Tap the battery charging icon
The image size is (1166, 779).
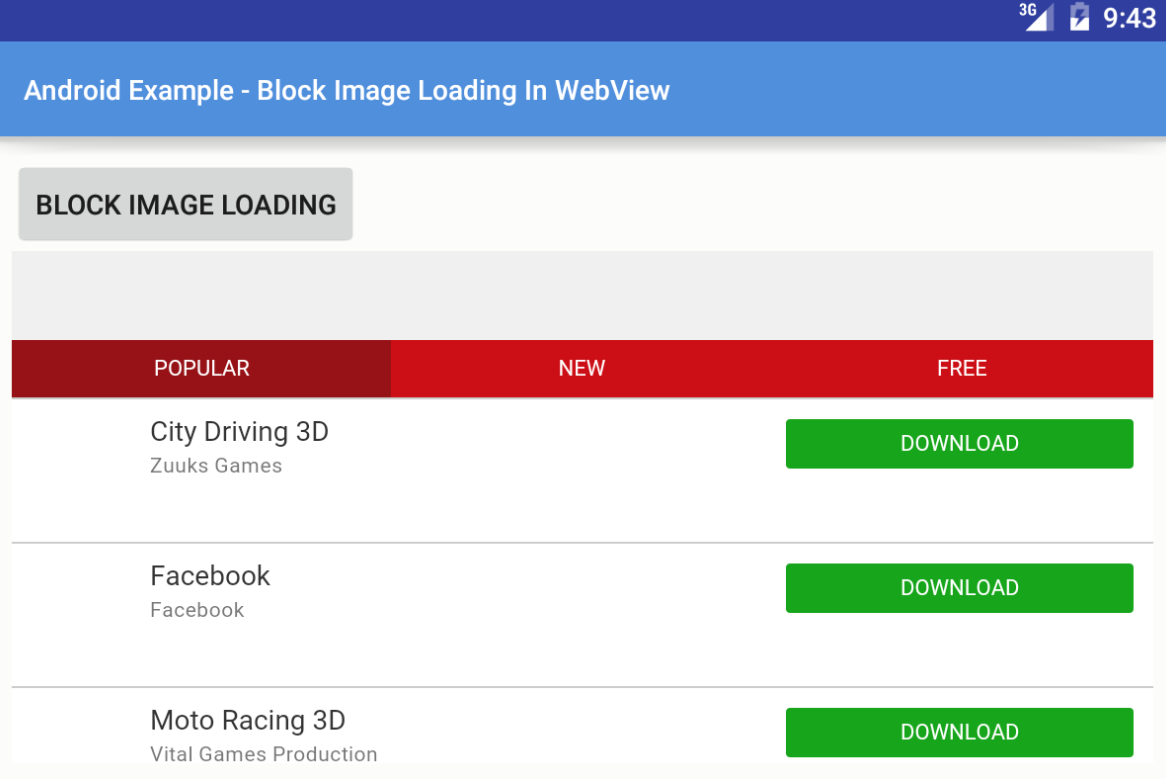click(1079, 16)
